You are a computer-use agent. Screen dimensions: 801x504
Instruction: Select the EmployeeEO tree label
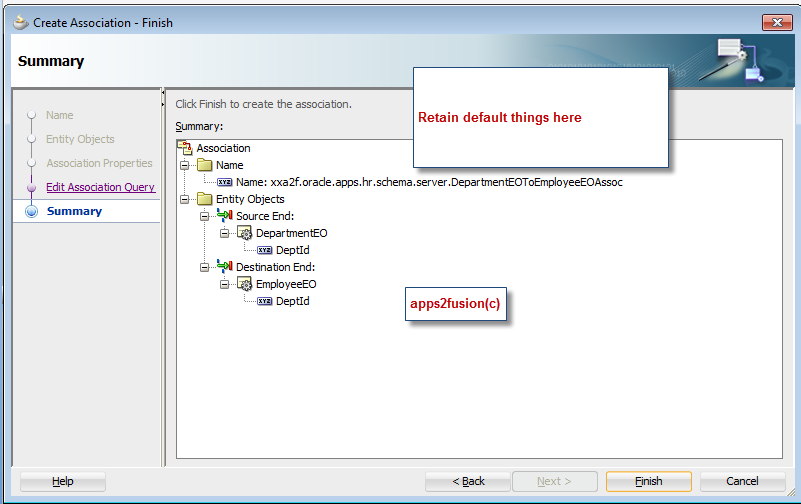click(x=286, y=284)
